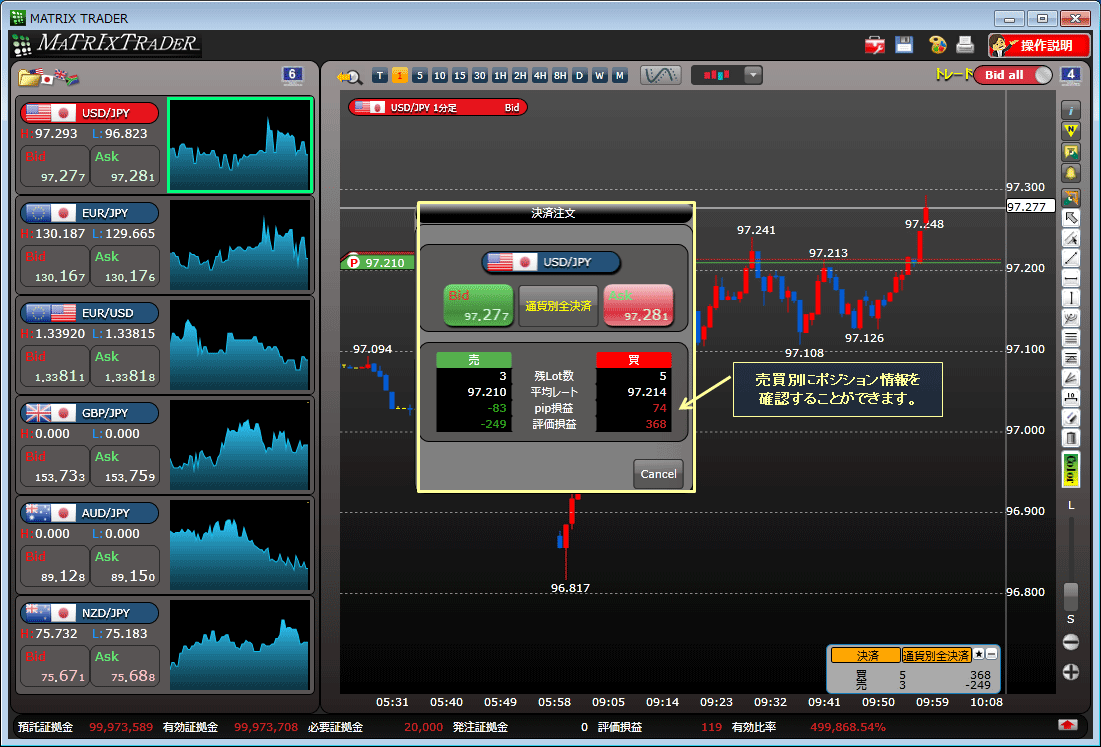Click the EUR/USD Bid 1.33811 price
Screen dimensions: 1101x747
55,366
